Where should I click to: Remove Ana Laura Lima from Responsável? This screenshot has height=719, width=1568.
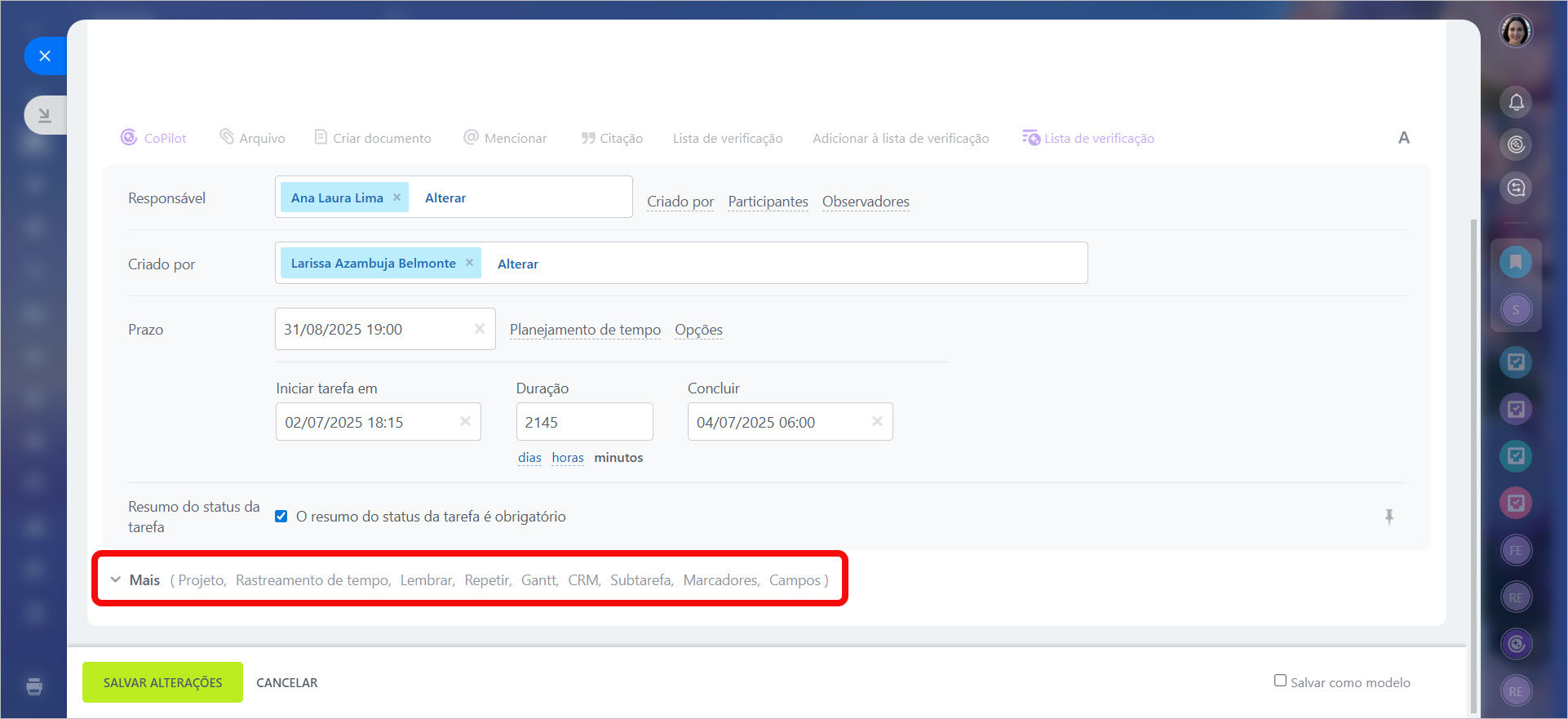[x=396, y=198]
